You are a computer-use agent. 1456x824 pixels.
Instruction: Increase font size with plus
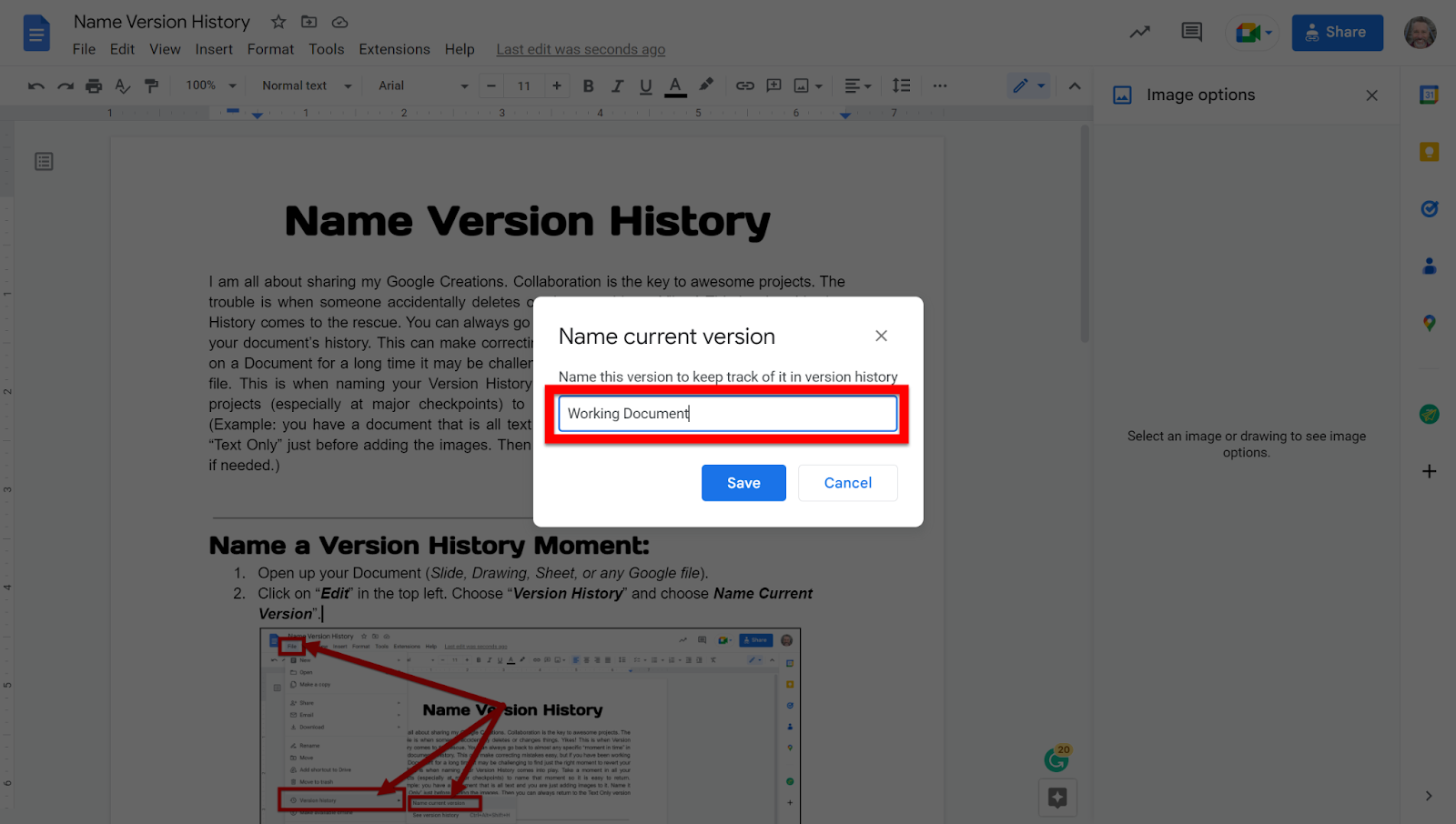[x=556, y=85]
